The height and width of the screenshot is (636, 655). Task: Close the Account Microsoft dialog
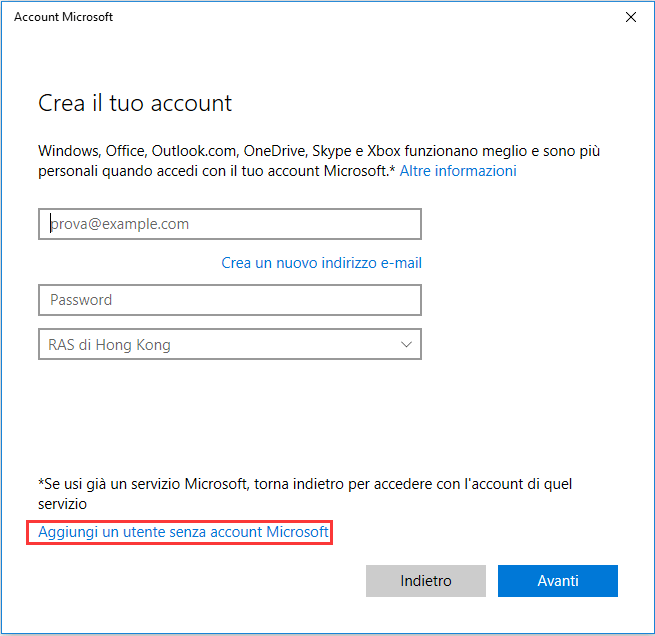(630, 17)
